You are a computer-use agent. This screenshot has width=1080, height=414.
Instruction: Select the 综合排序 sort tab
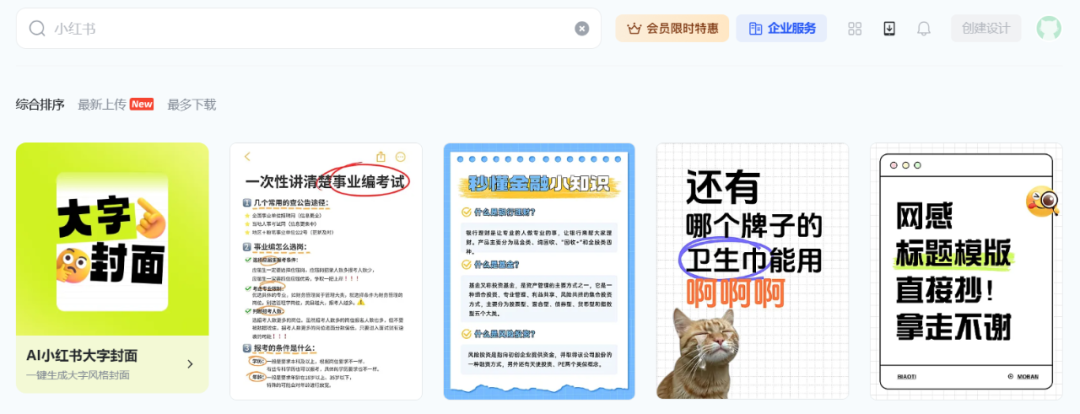pos(40,105)
